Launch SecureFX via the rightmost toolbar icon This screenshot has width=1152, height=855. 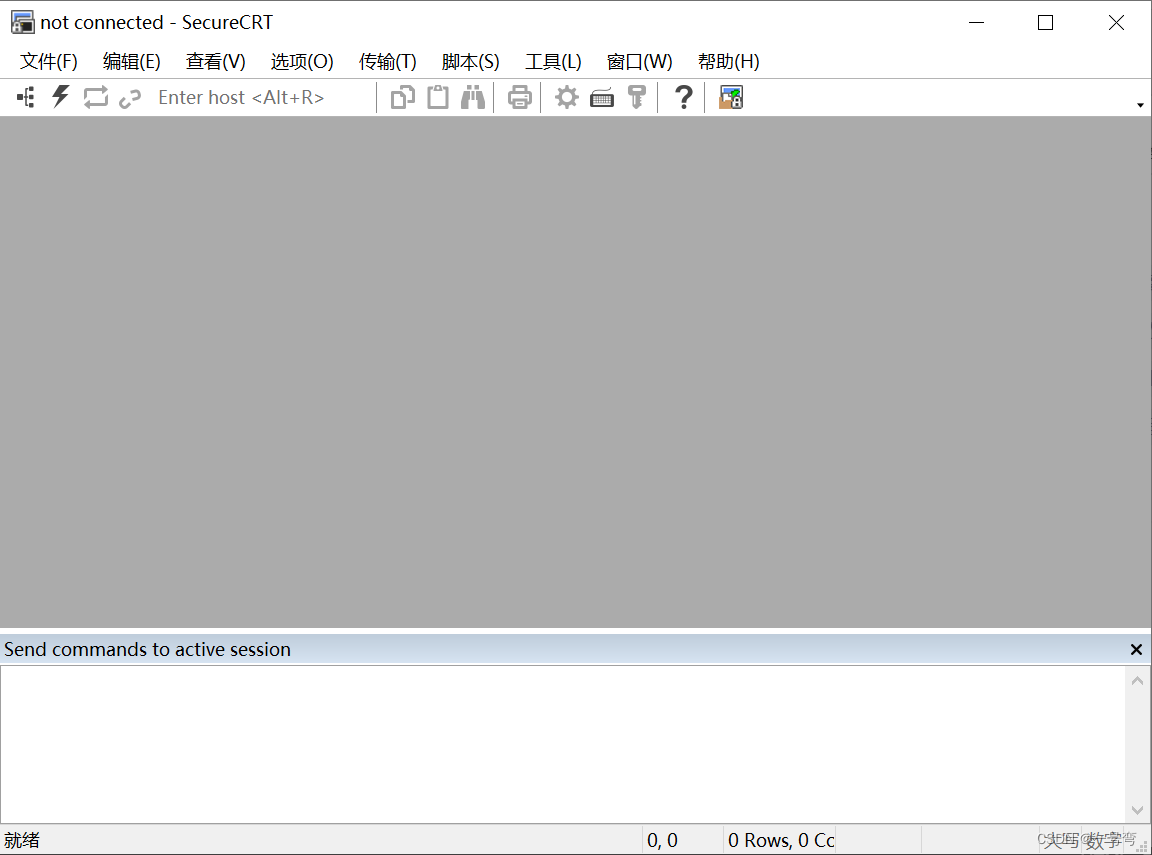tap(730, 97)
